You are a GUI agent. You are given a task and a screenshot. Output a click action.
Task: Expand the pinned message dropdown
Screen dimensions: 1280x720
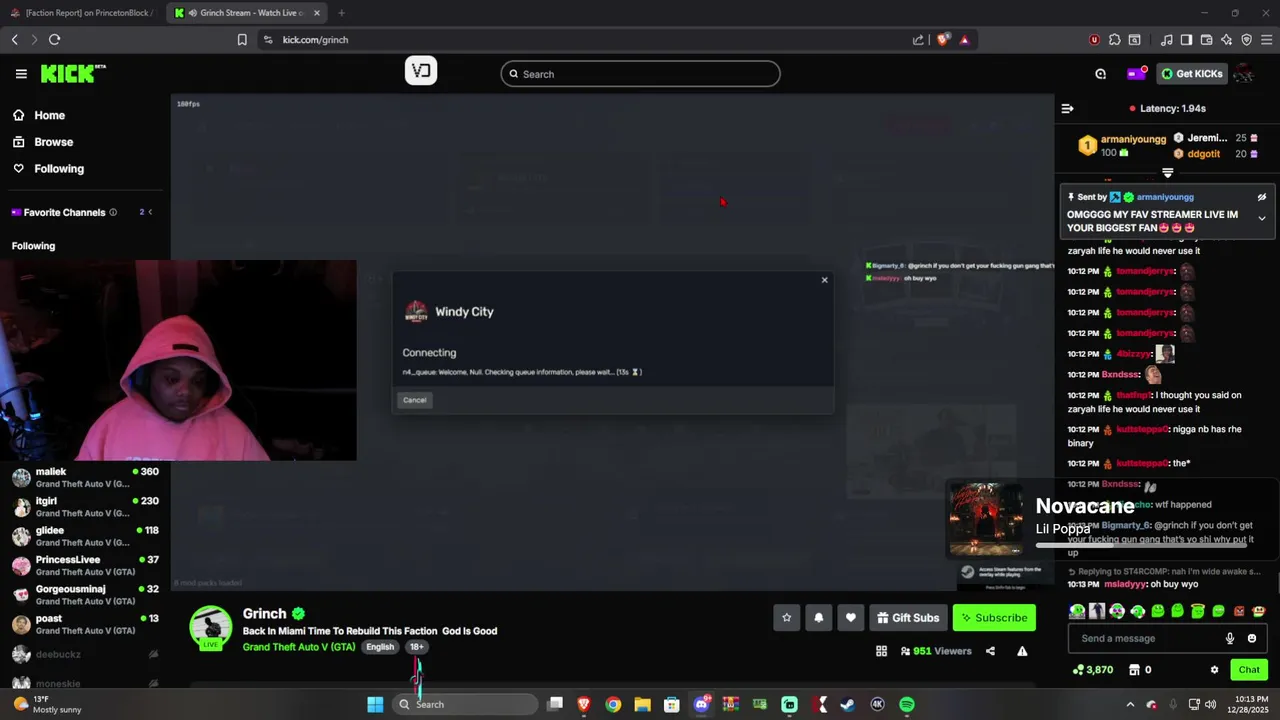pos(1262,218)
